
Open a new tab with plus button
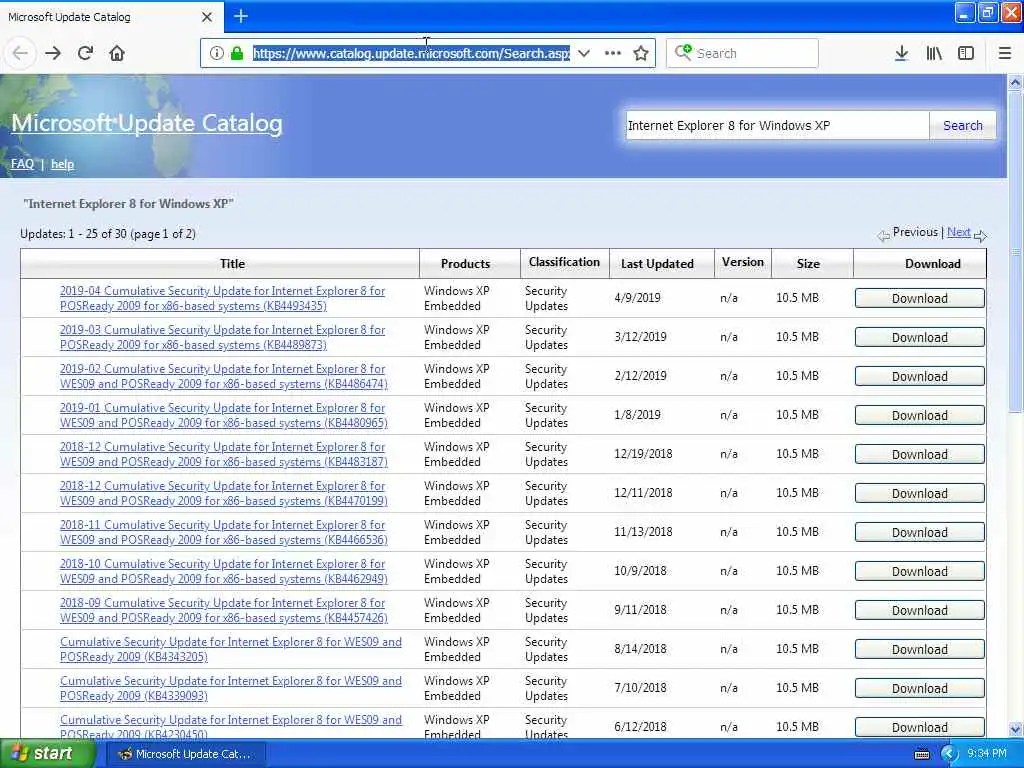(241, 16)
